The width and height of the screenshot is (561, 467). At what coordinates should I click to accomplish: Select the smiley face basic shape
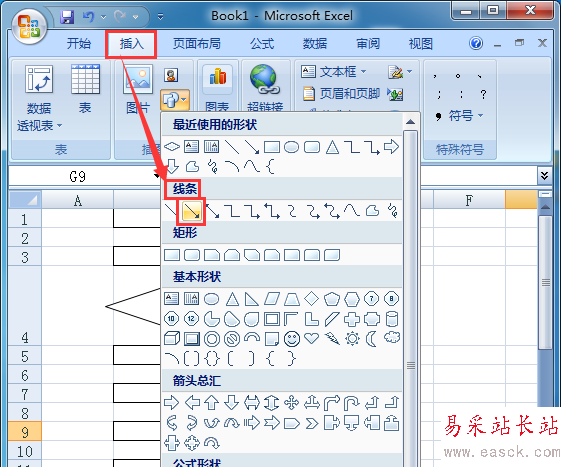coord(292,339)
